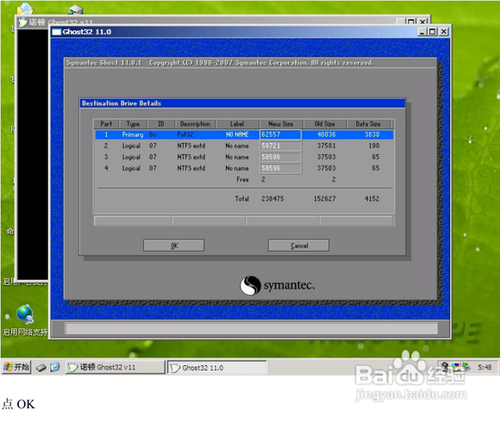The height and width of the screenshot is (423, 500).
Task: Click the Internet Explorer quick launch icon
Action: (55, 367)
